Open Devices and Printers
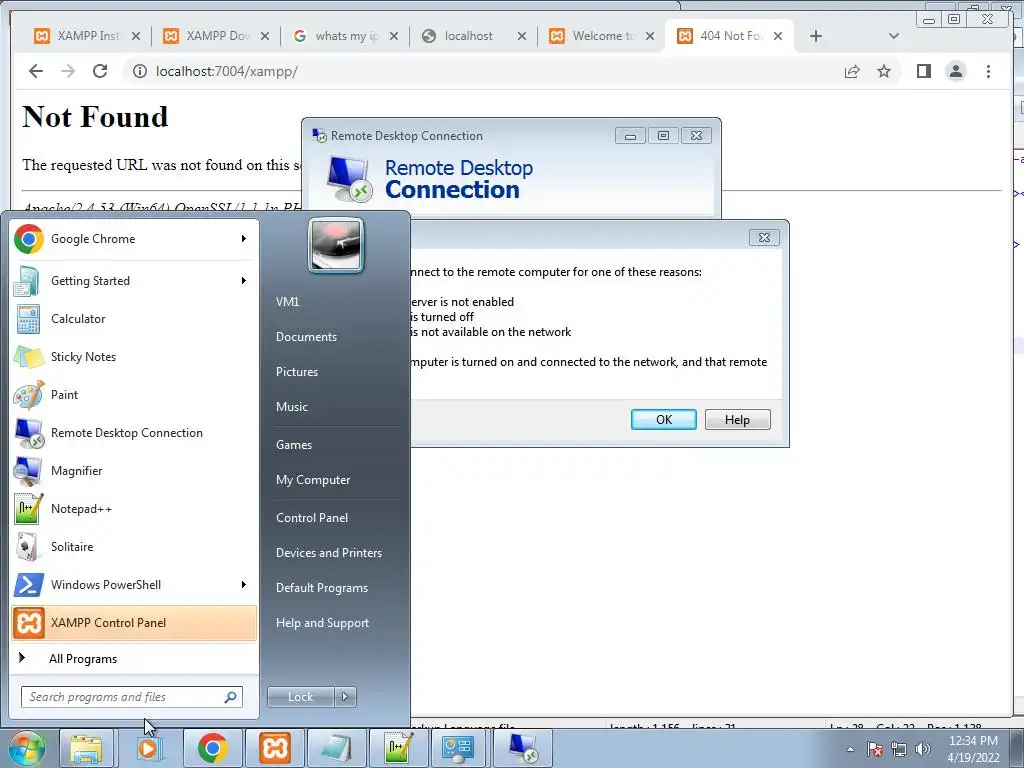 pos(328,553)
